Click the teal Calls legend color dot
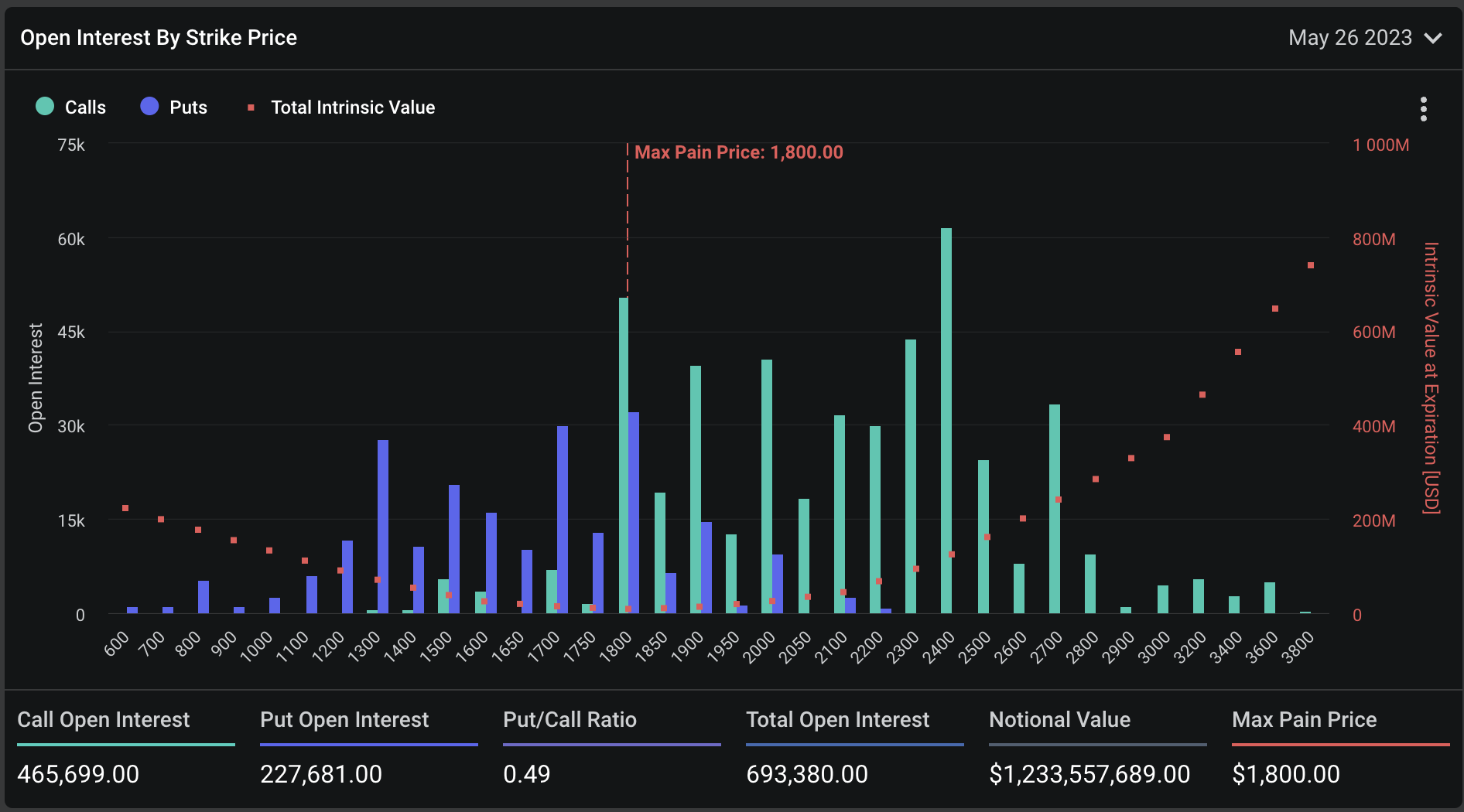Viewport: 1464px width, 812px height. coord(45,106)
